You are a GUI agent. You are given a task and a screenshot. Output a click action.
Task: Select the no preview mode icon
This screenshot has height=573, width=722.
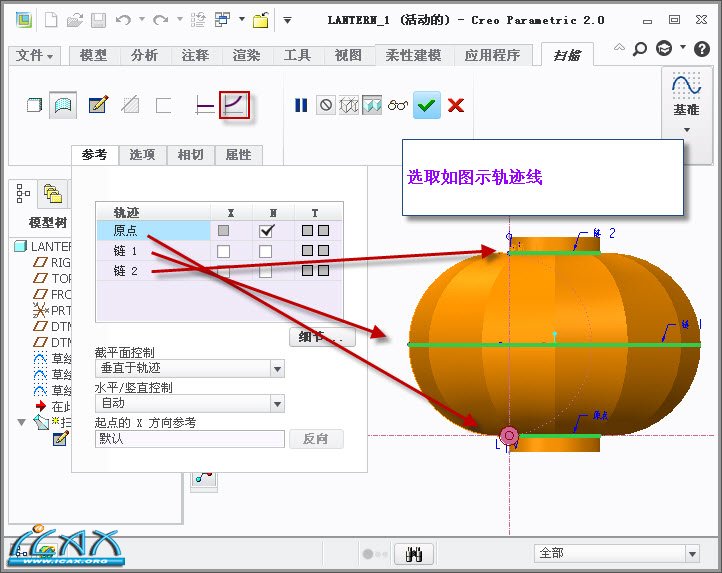point(326,105)
